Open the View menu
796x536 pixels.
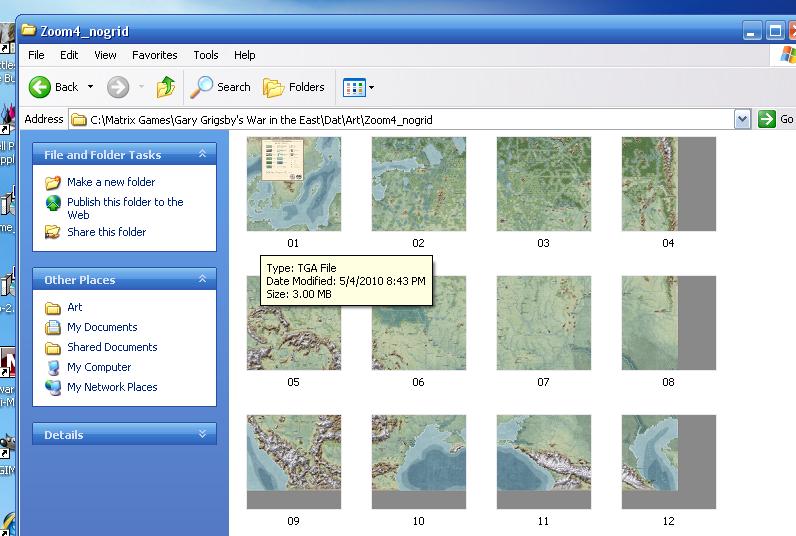[x=105, y=55]
